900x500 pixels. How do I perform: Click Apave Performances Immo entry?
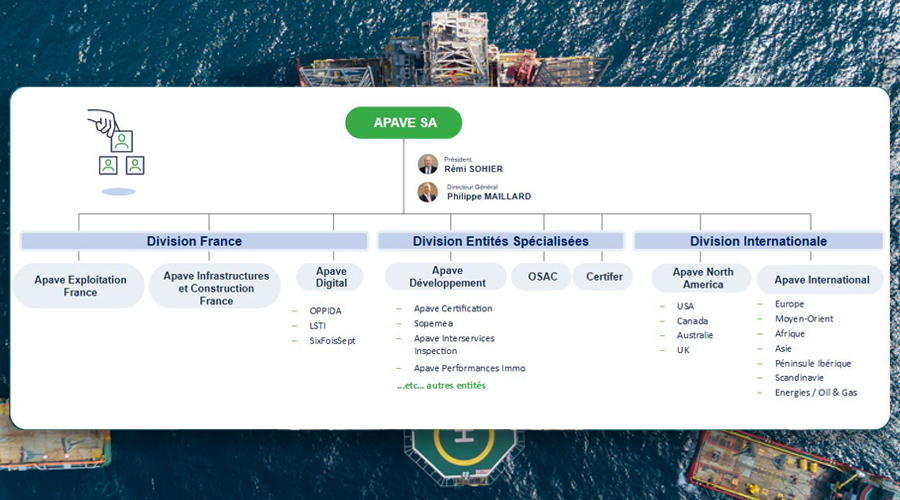pos(470,368)
